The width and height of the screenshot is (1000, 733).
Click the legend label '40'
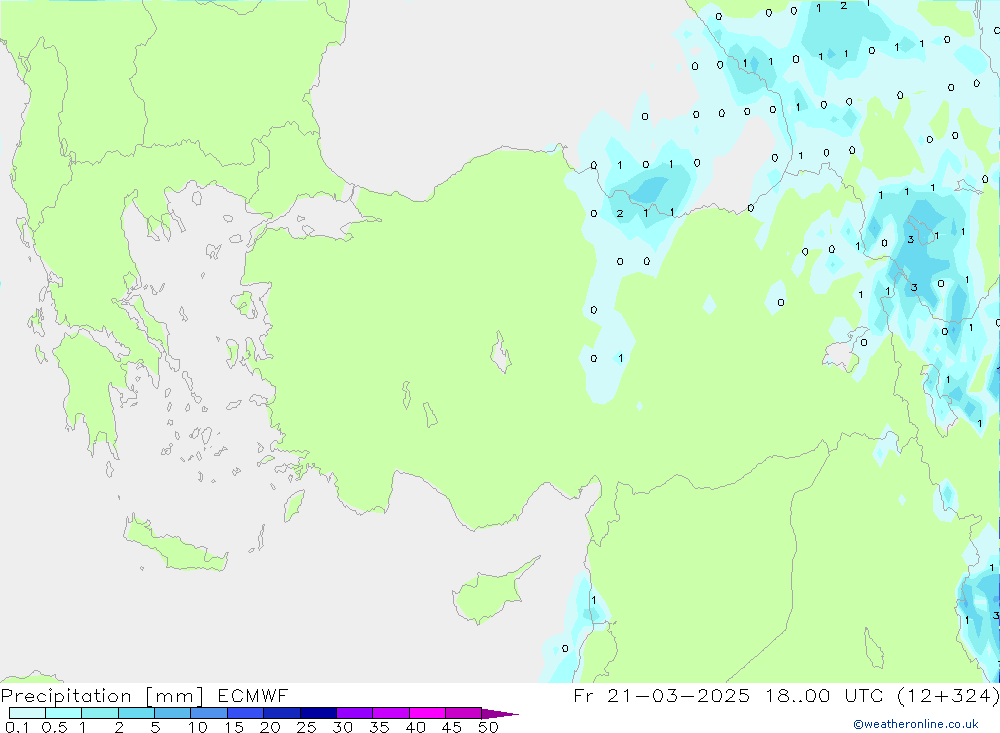[415, 727]
